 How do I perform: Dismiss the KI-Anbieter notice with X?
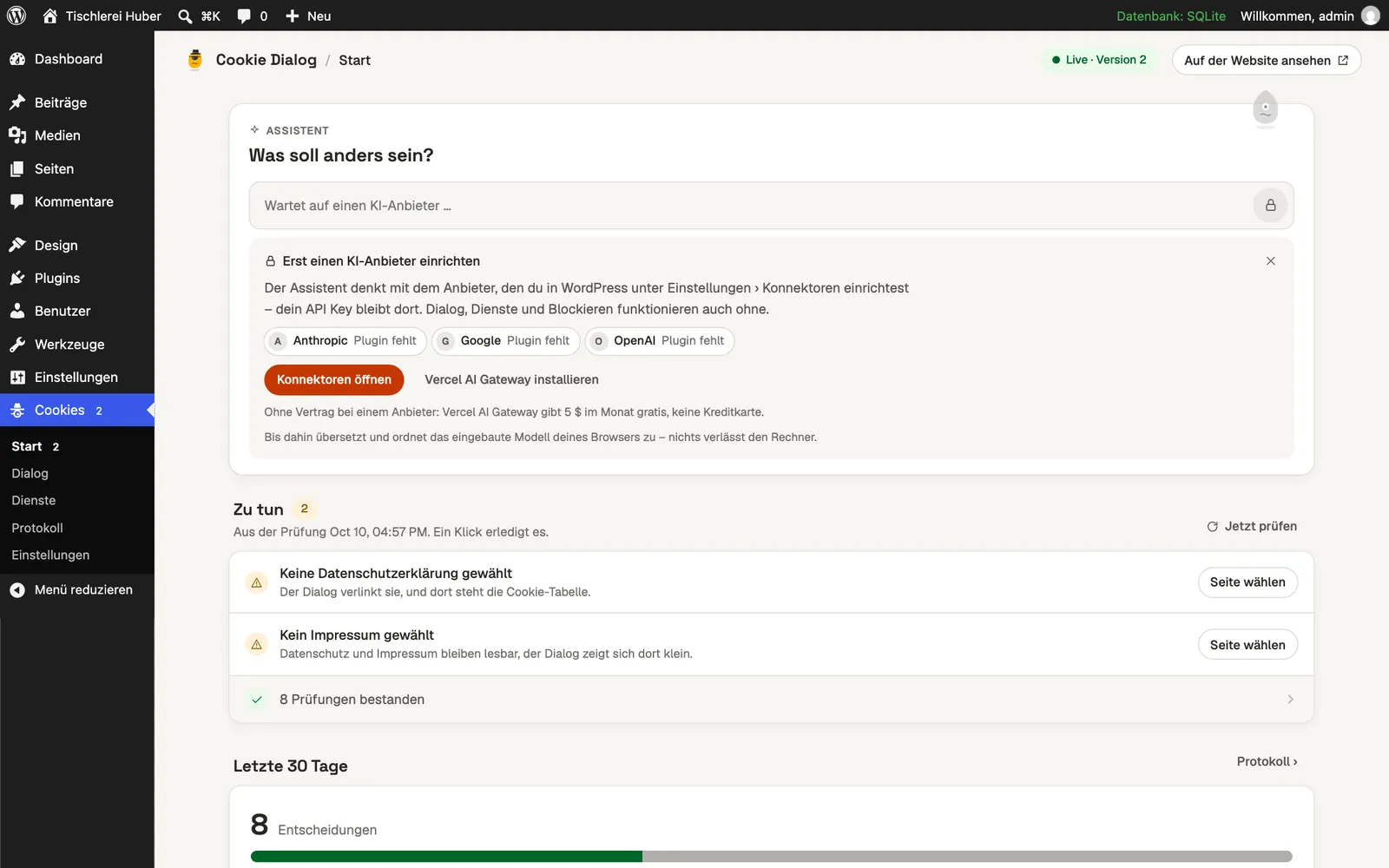(x=1271, y=261)
